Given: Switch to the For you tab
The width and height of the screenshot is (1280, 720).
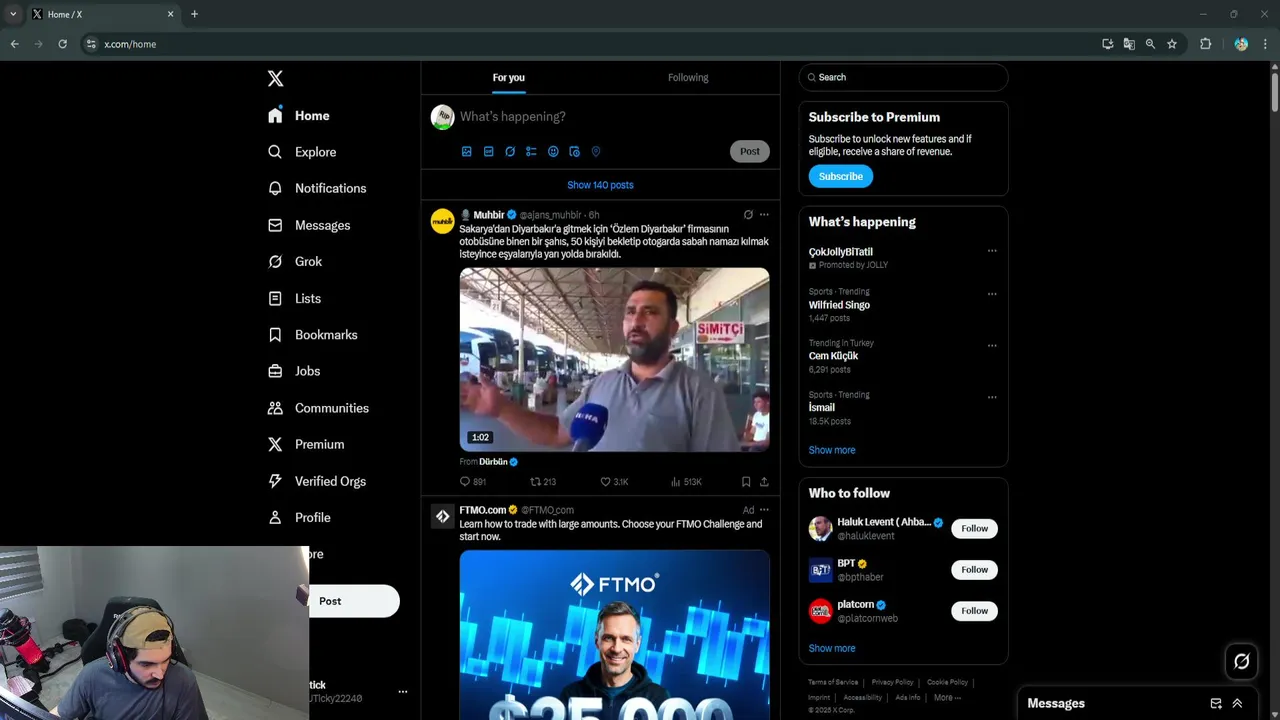Looking at the screenshot, I should [x=508, y=77].
